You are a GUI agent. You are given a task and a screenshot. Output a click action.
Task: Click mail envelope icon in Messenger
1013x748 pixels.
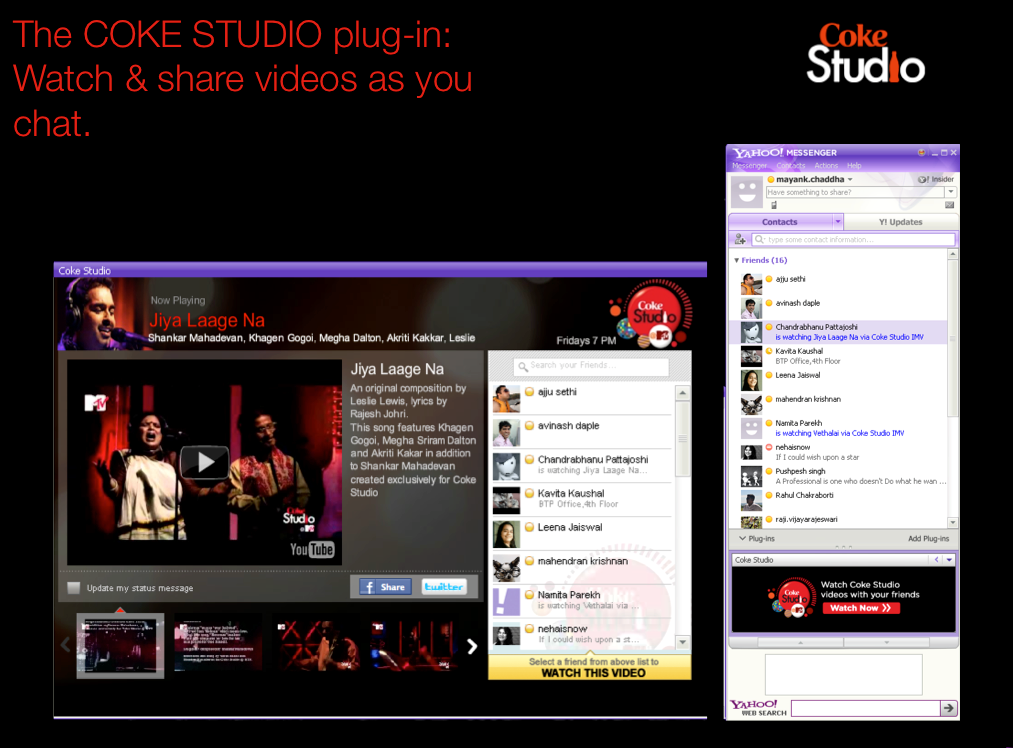click(949, 205)
